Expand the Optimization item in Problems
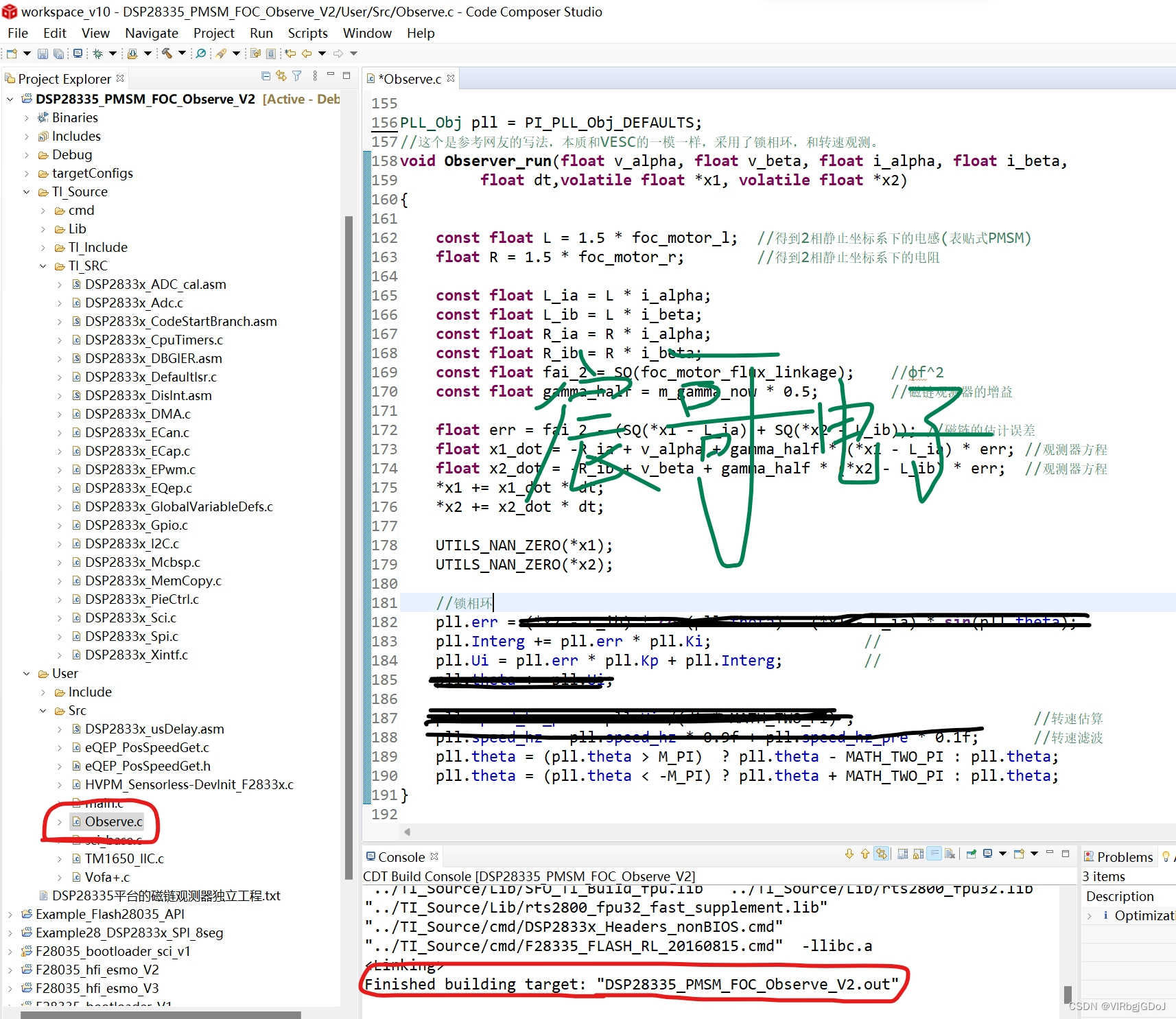Screen dimensions: 1176x1019 (1090, 916)
